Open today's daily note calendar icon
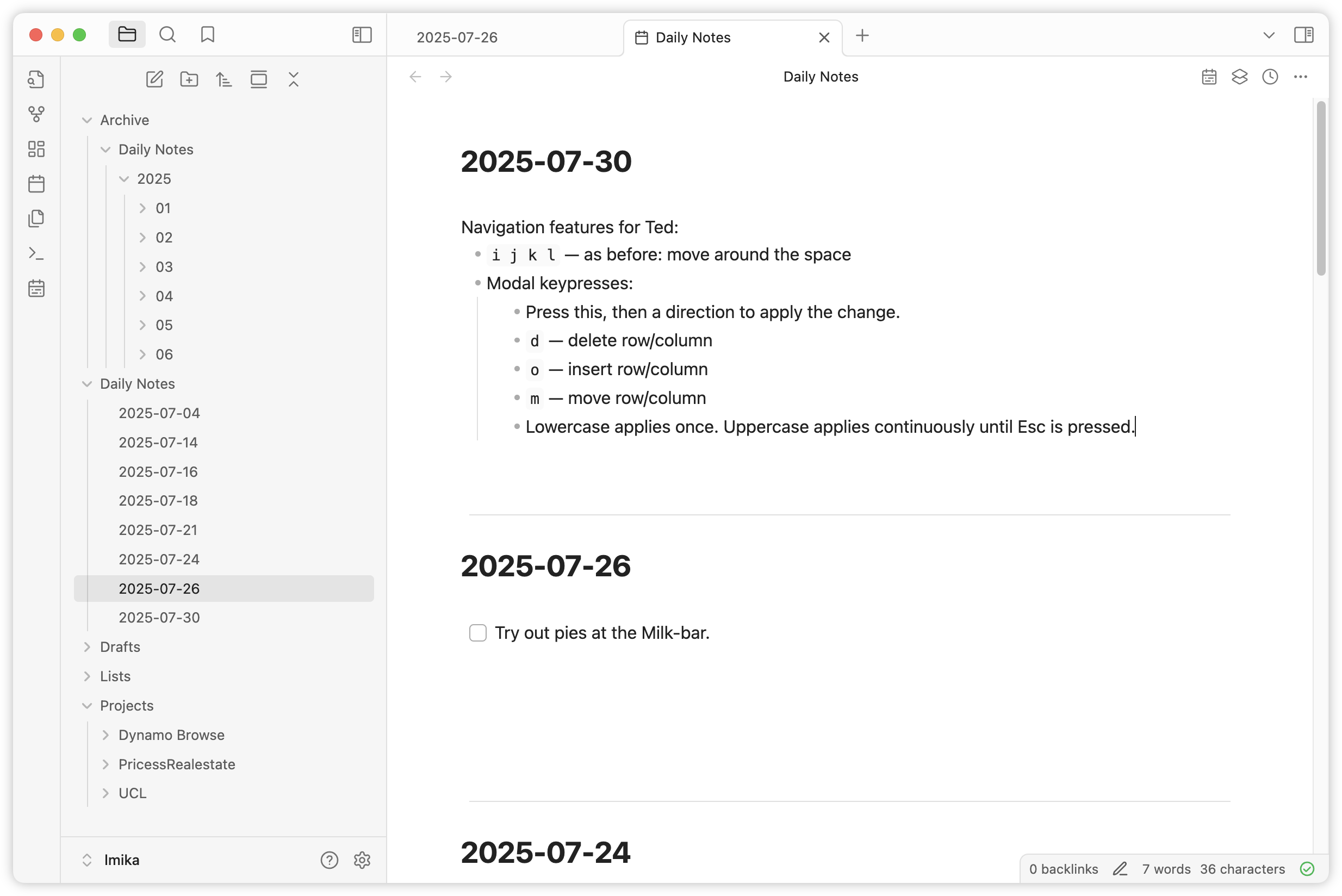This screenshot has width=1342, height=896. pyautogui.click(x=36, y=184)
